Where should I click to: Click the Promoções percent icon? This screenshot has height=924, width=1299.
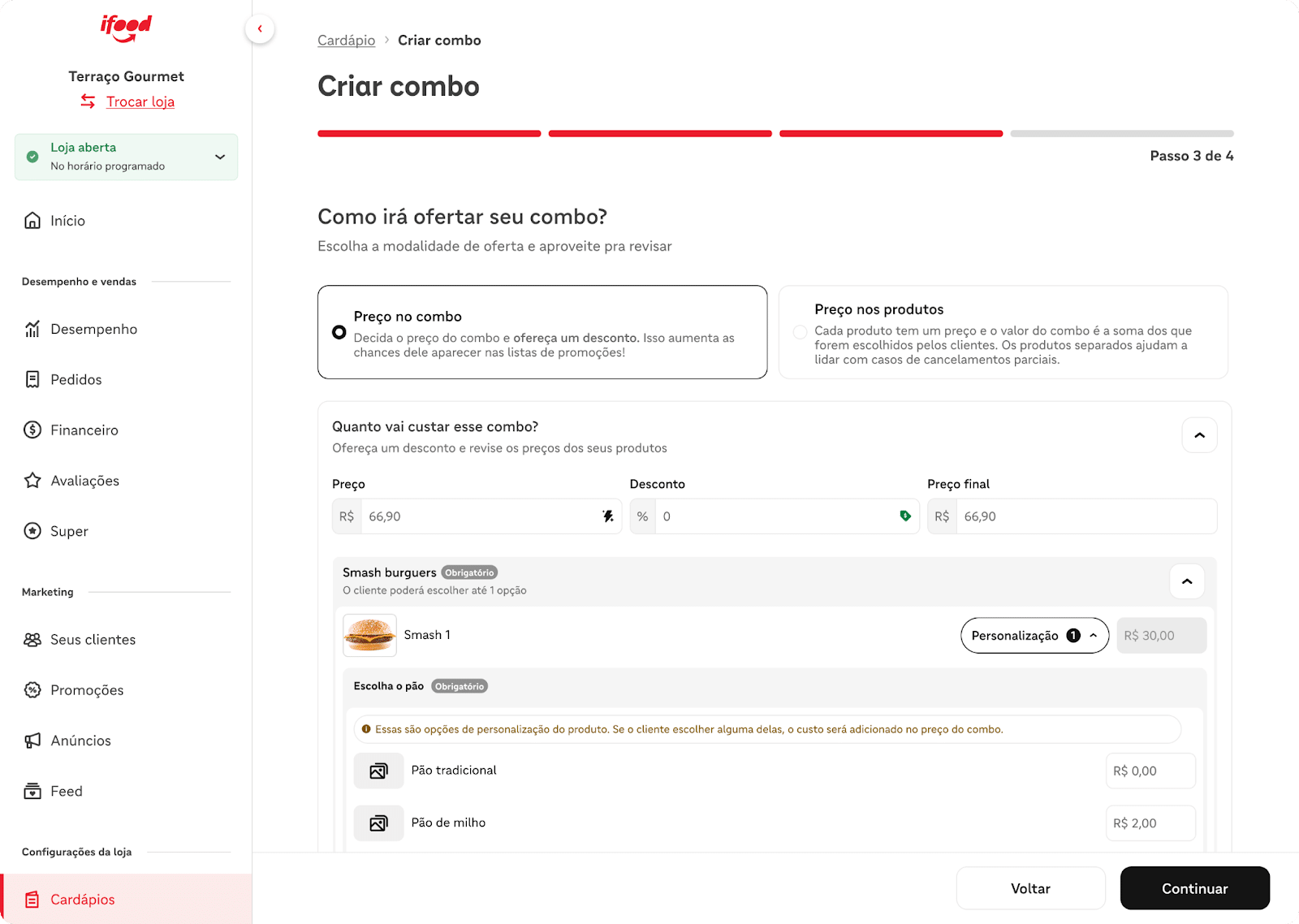[32, 690]
